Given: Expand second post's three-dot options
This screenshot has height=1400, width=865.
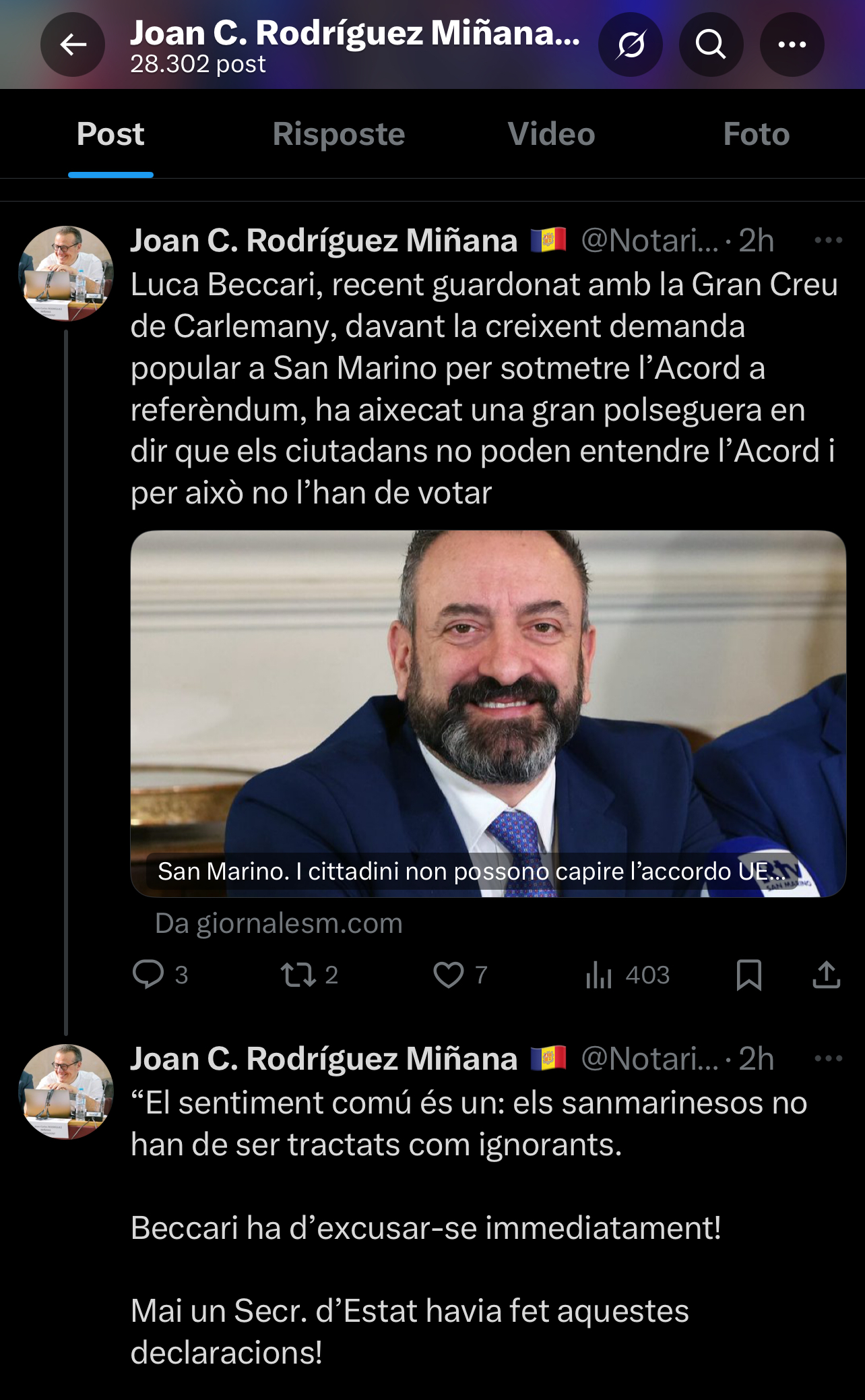Looking at the screenshot, I should tap(828, 1058).
